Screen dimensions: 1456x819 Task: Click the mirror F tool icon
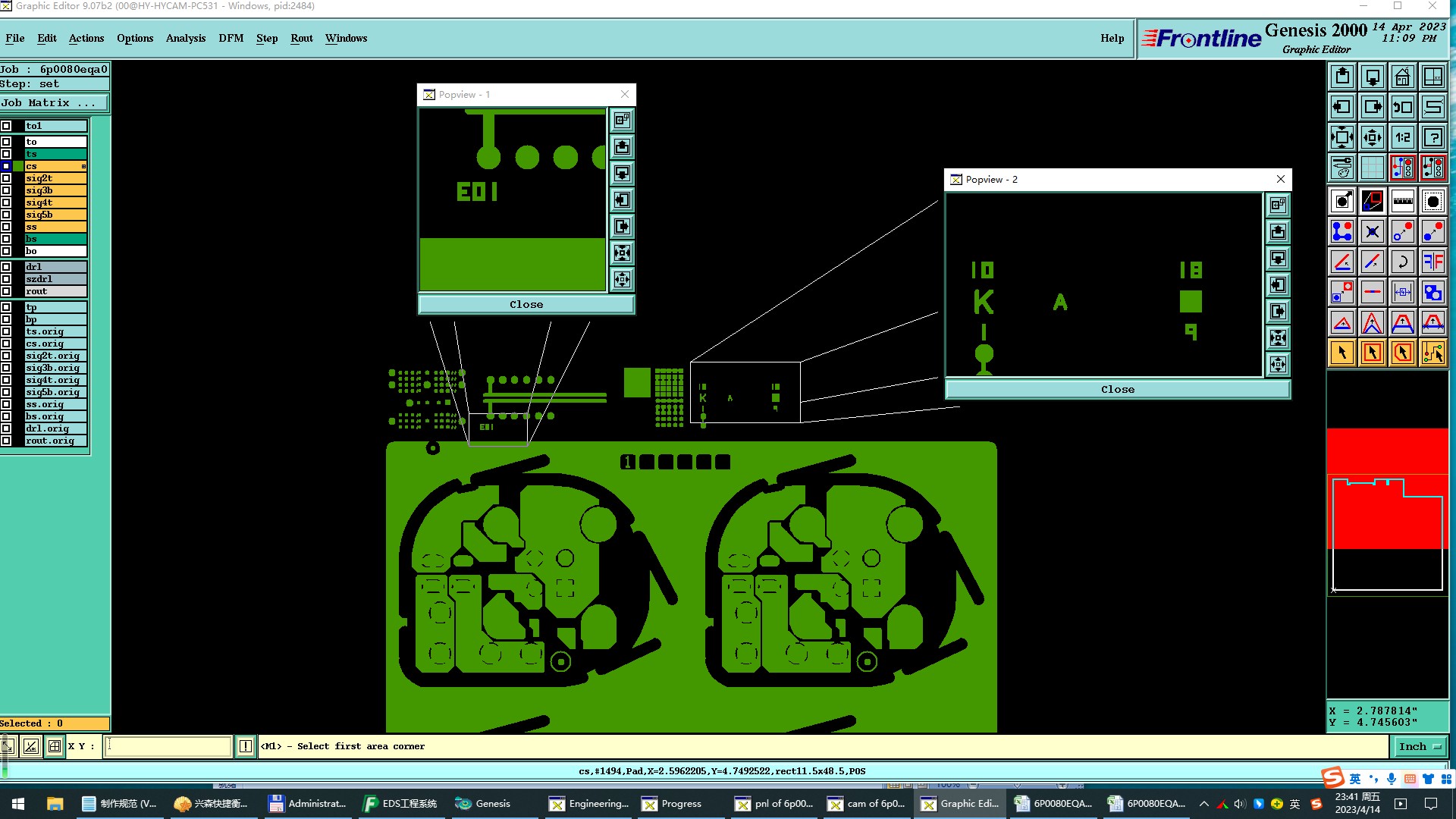[1432, 262]
